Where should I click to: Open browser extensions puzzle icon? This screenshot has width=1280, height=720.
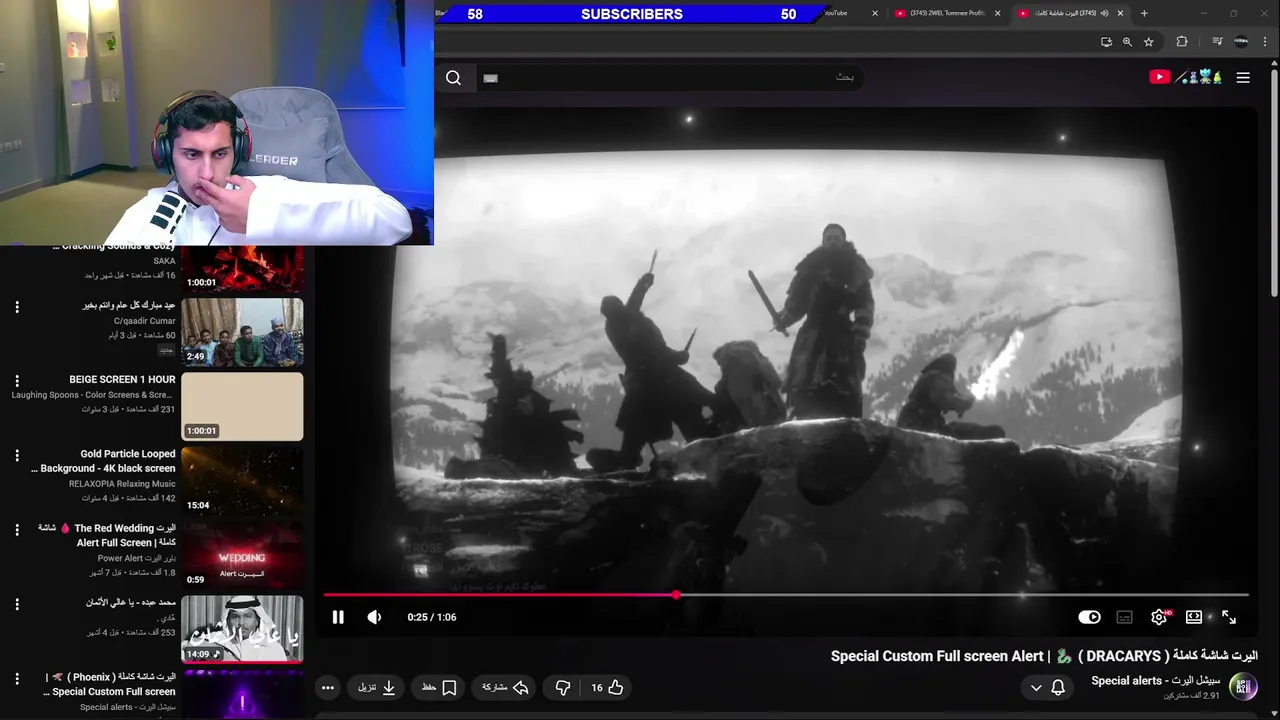click(x=1182, y=42)
